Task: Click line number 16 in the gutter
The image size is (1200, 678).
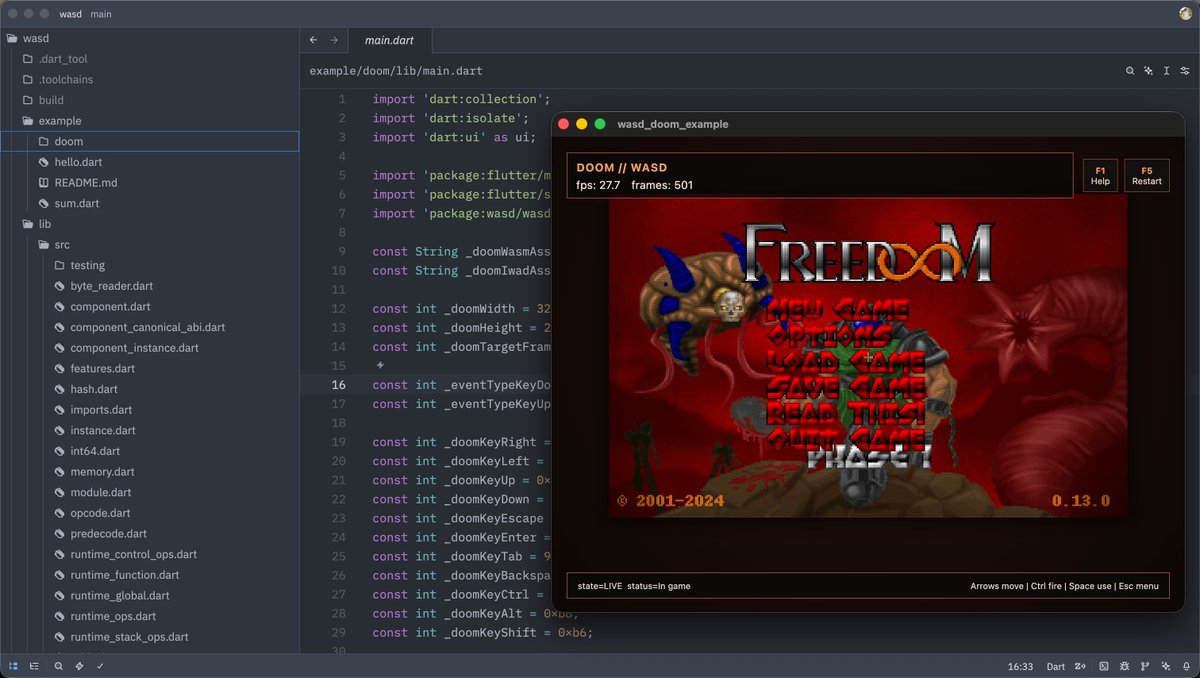Action: coord(339,385)
